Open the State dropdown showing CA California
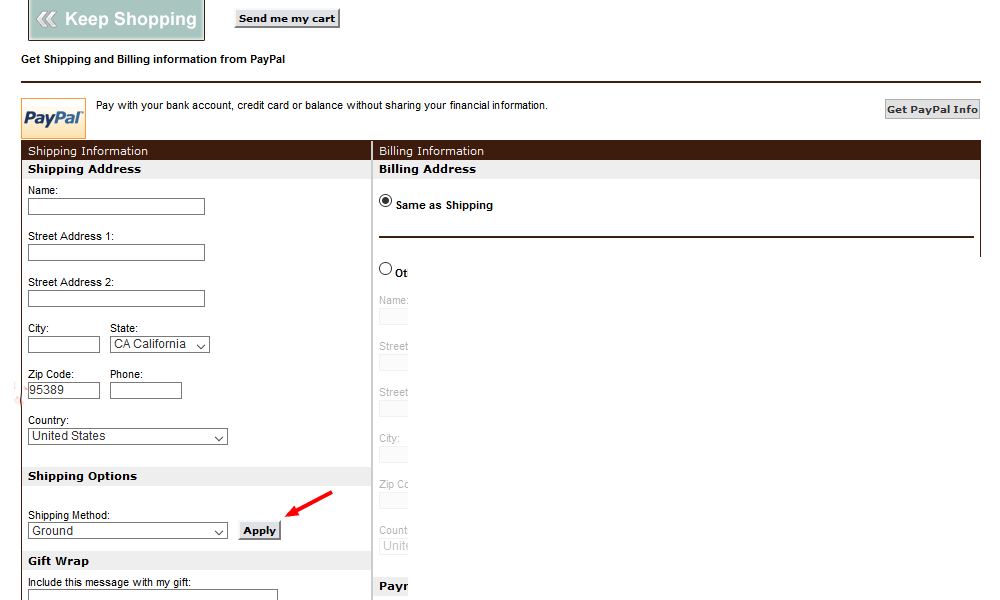 tap(160, 345)
